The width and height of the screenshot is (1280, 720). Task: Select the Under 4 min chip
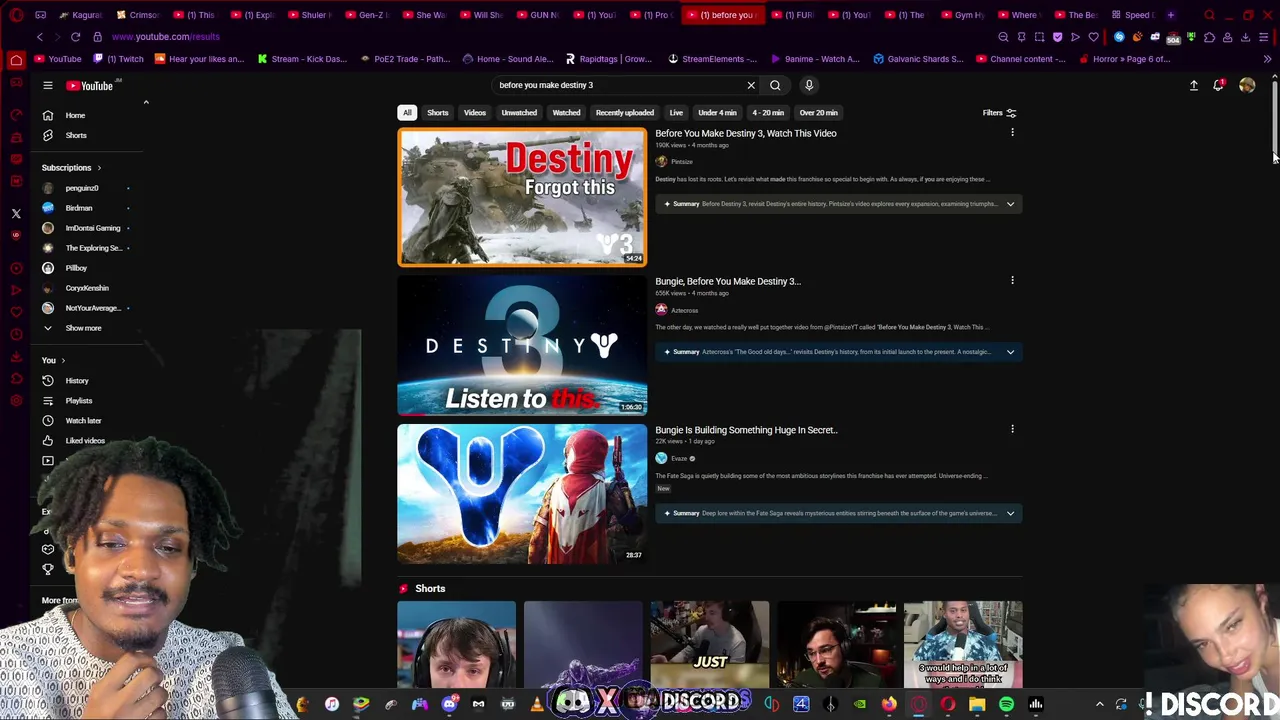pyautogui.click(x=717, y=113)
